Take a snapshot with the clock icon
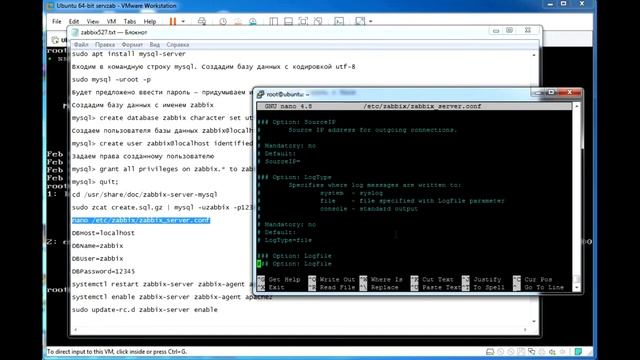640x360 pixels. pyautogui.click(x=223, y=21)
